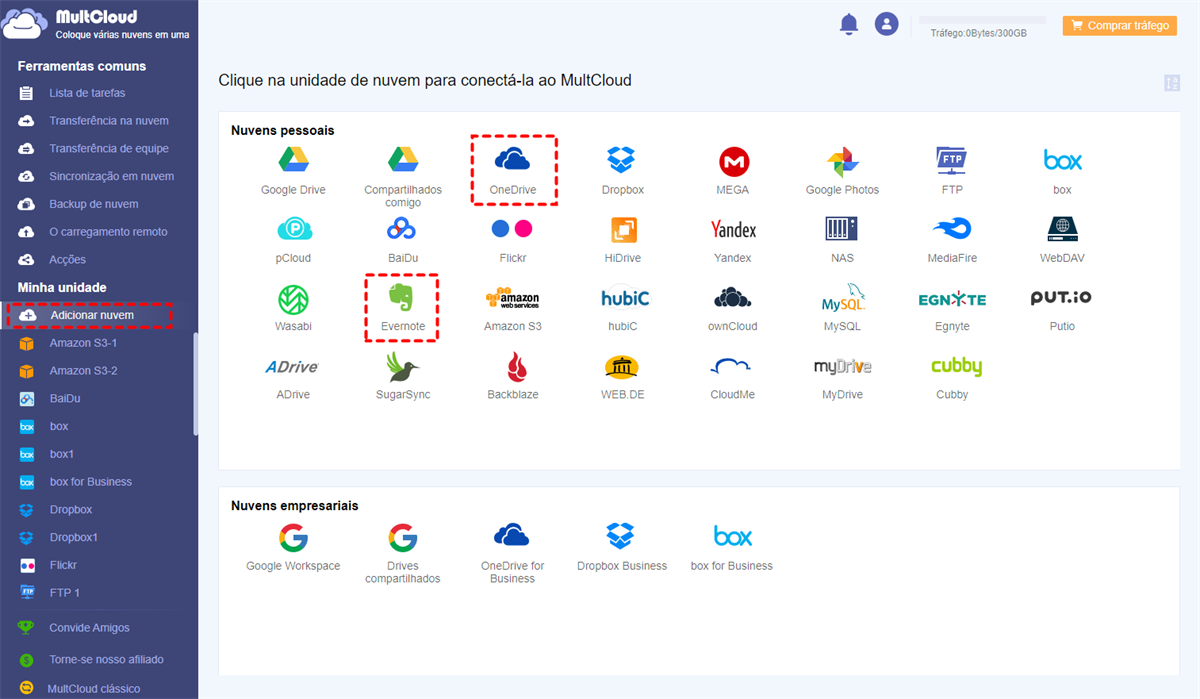Choose the Flickr service
Image resolution: width=1200 pixels, height=699 pixels.
[513, 239]
